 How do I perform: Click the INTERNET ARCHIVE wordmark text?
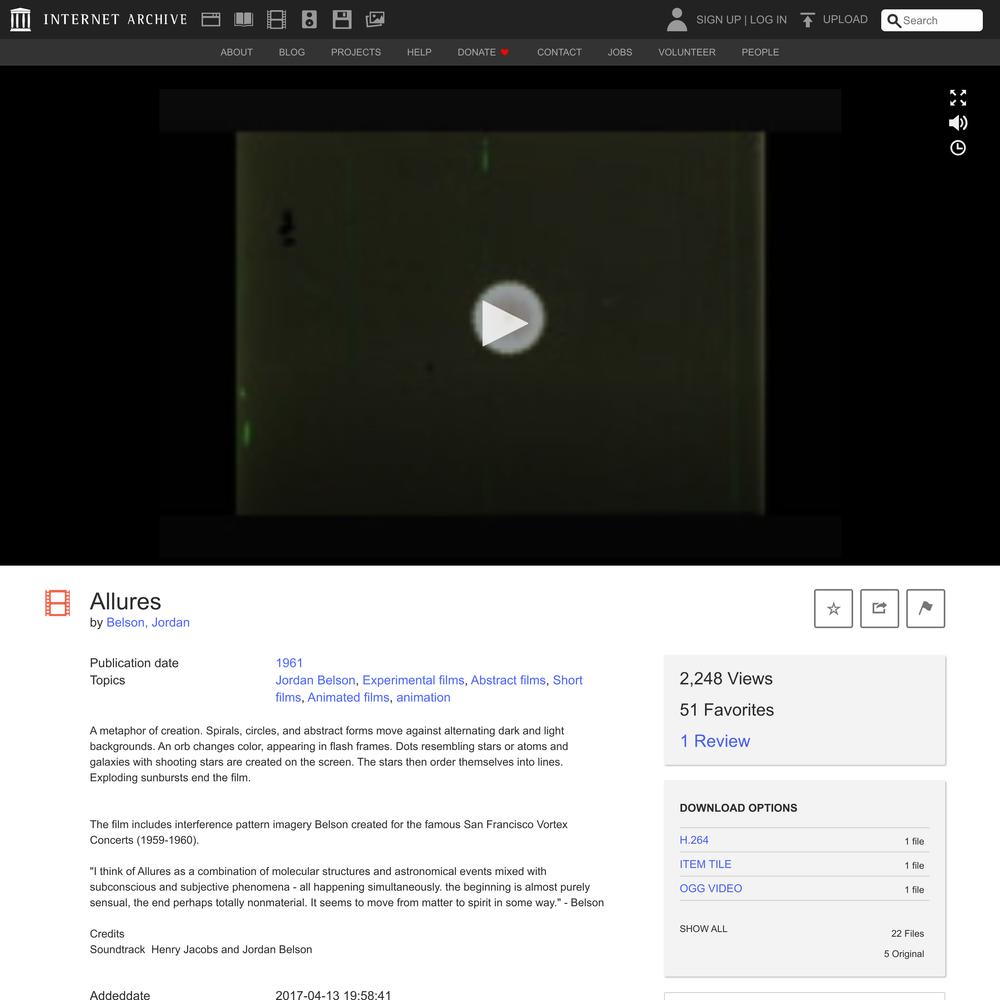[x=115, y=19]
